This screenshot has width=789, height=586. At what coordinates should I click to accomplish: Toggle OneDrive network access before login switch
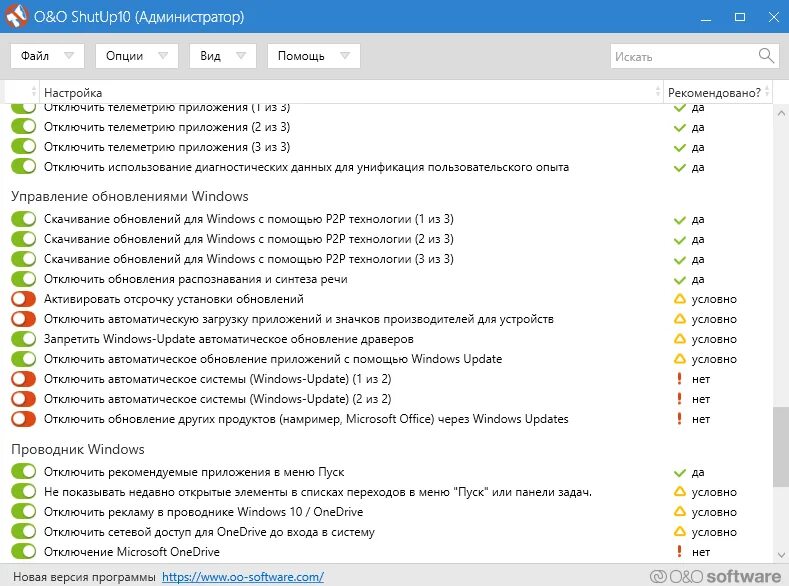tap(23, 531)
